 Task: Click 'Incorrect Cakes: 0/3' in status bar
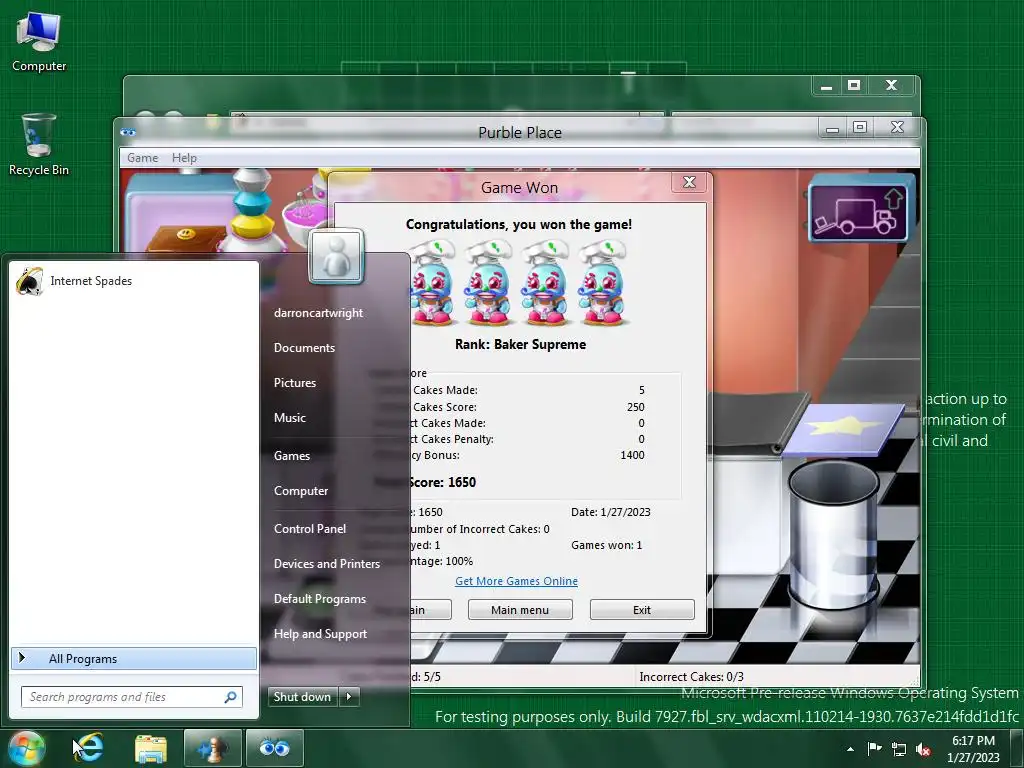pyautogui.click(x=692, y=677)
